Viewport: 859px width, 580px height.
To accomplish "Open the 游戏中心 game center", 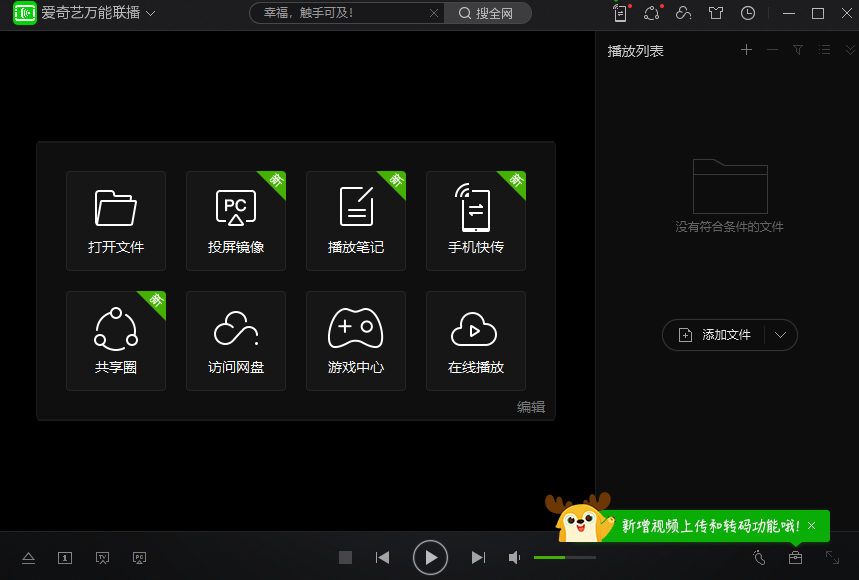I will pyautogui.click(x=356, y=340).
